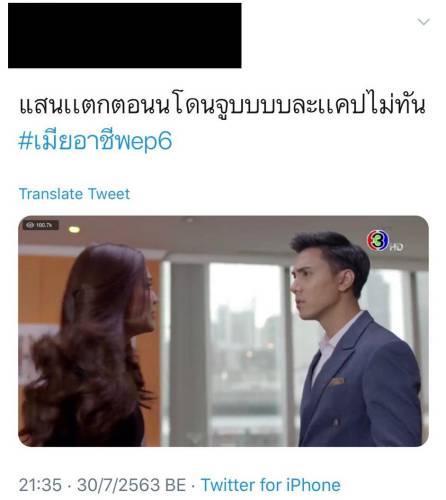Image resolution: width=446 pixels, height=500 pixels.
Task: Click the pocket square on the suit
Action: (337, 381)
